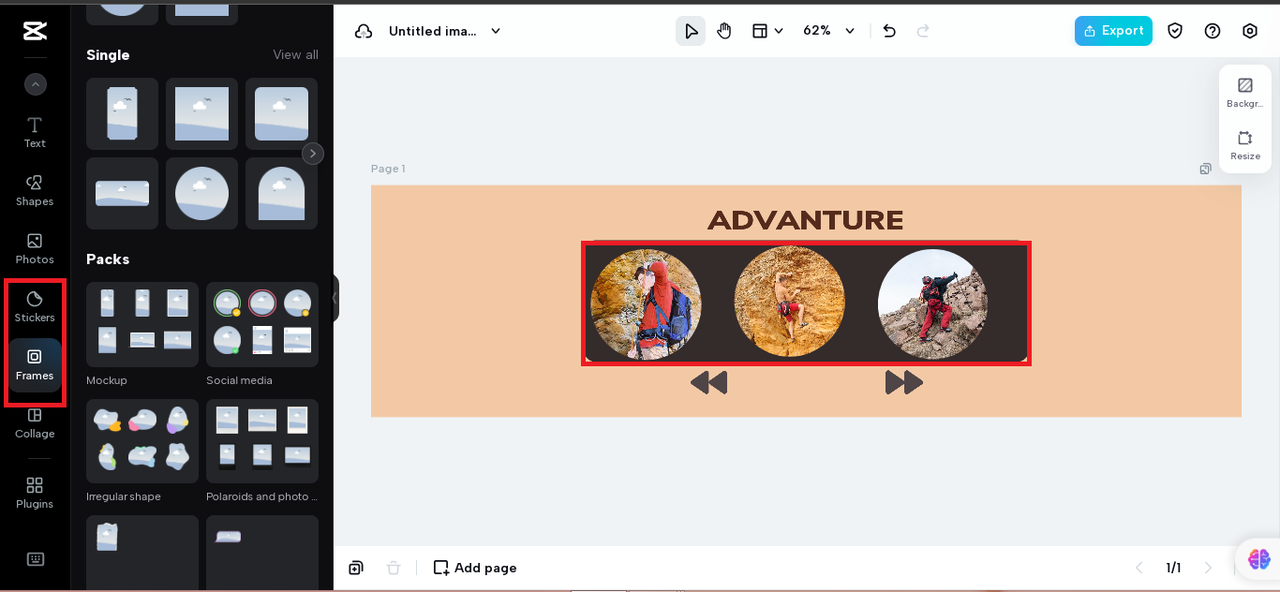1280x592 pixels.
Task: Select the red-suited mountaineer circle photo
Action: [x=933, y=304]
